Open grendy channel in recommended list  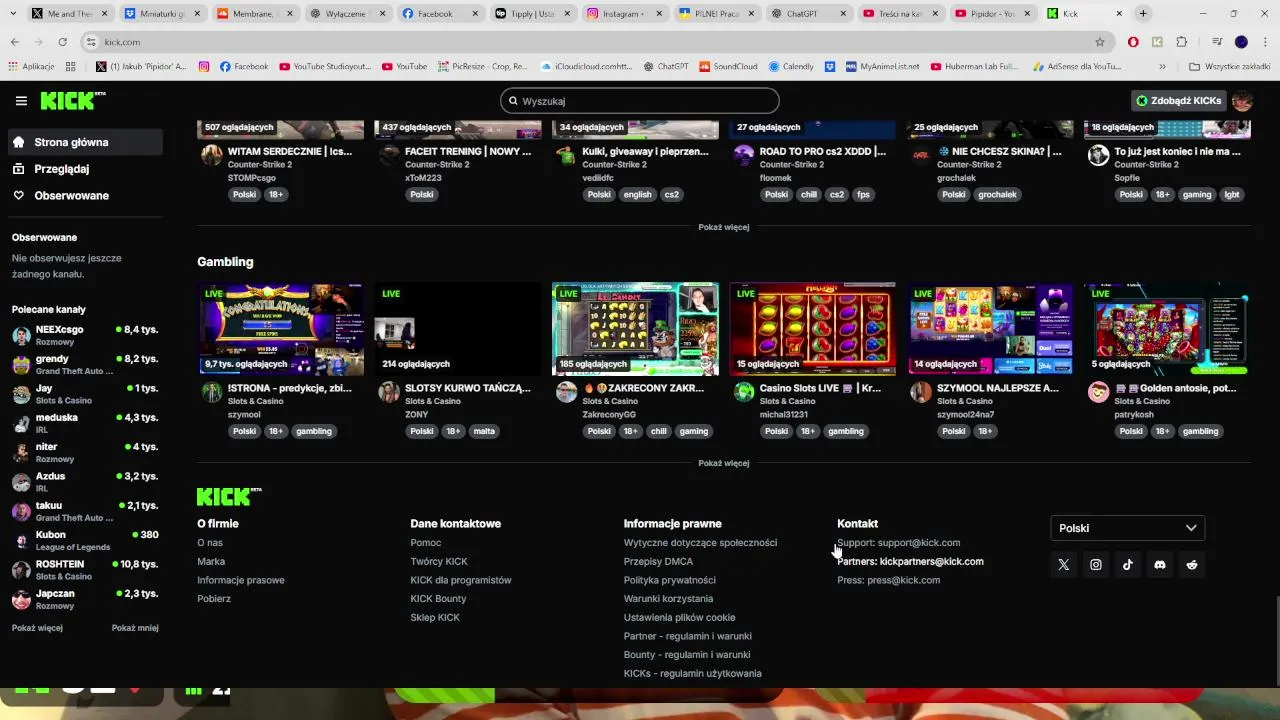point(85,364)
